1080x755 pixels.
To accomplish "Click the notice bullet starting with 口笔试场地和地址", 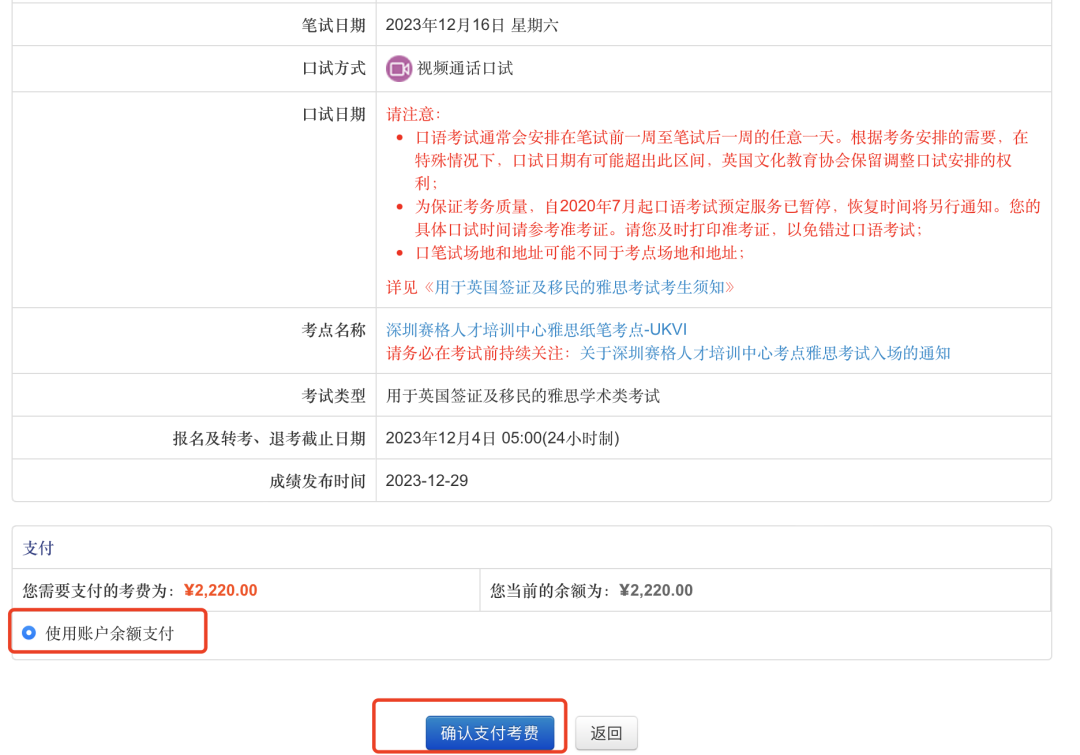I will (x=580, y=253).
